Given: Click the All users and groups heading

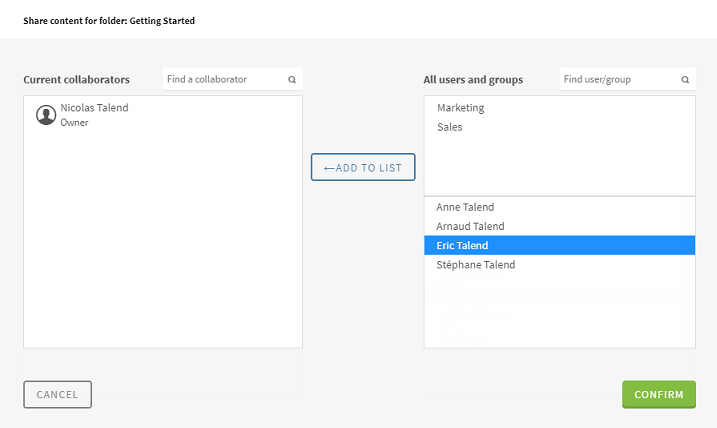Looking at the screenshot, I should coord(473,79).
